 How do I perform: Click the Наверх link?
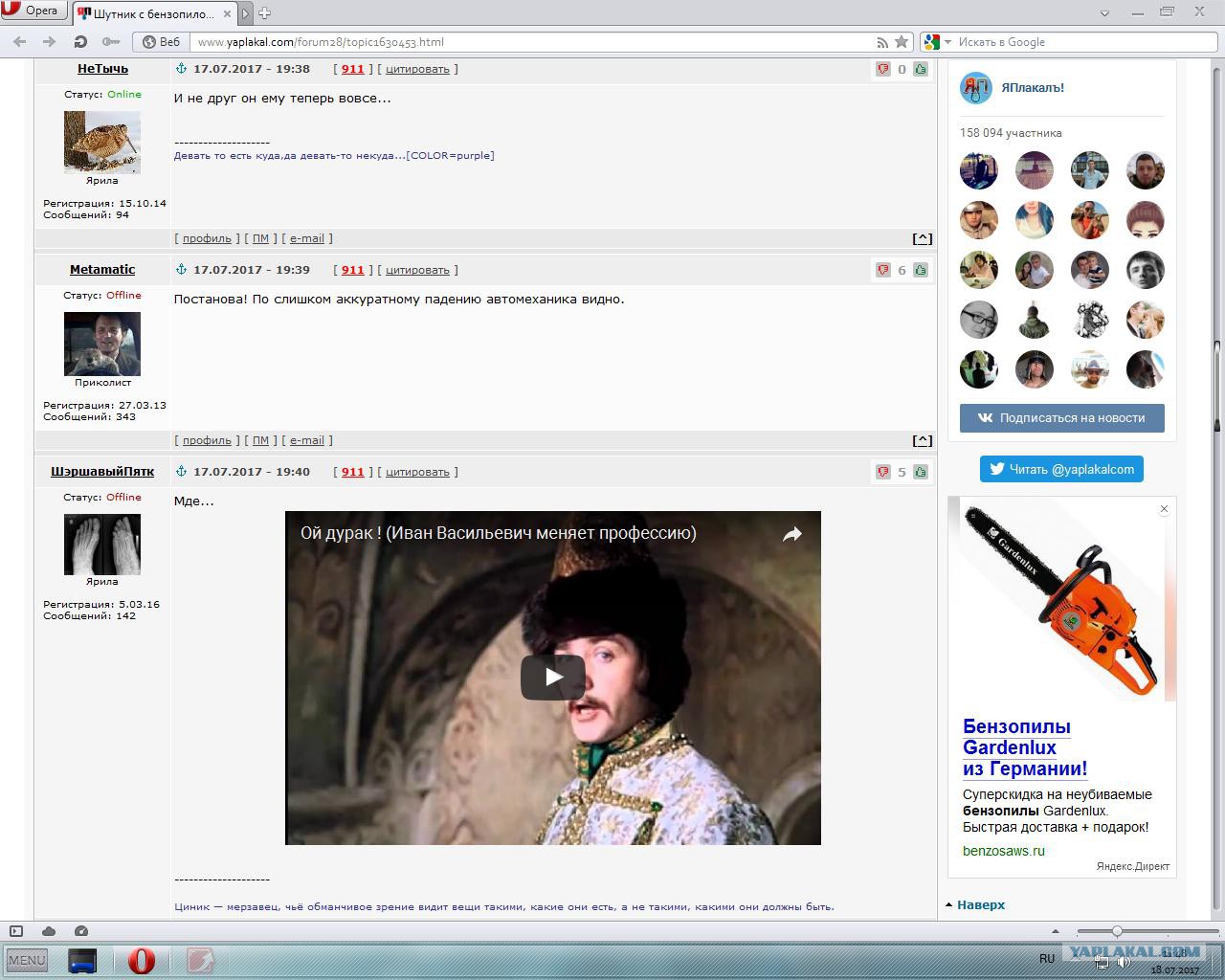pos(981,904)
